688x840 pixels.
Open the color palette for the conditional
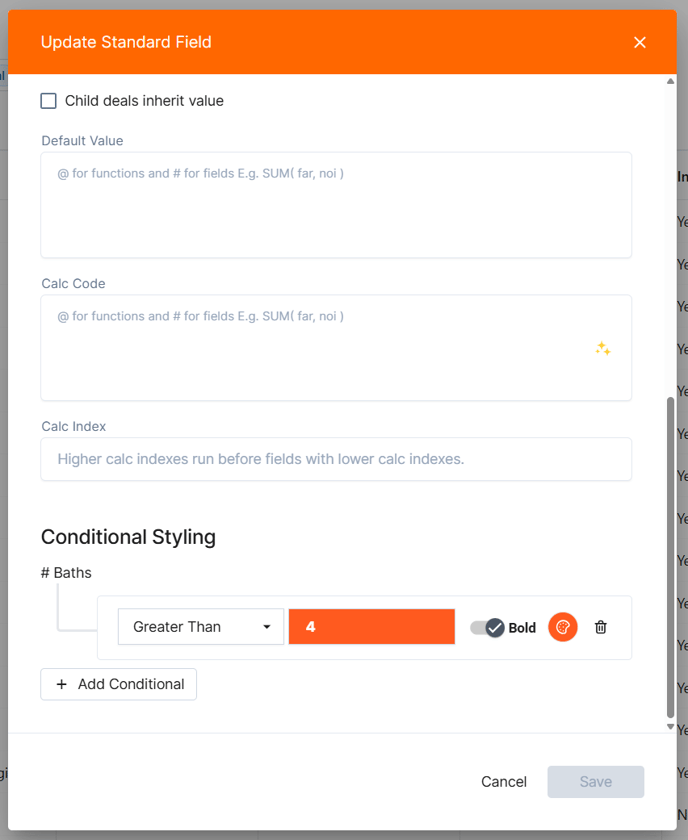pyautogui.click(x=563, y=627)
